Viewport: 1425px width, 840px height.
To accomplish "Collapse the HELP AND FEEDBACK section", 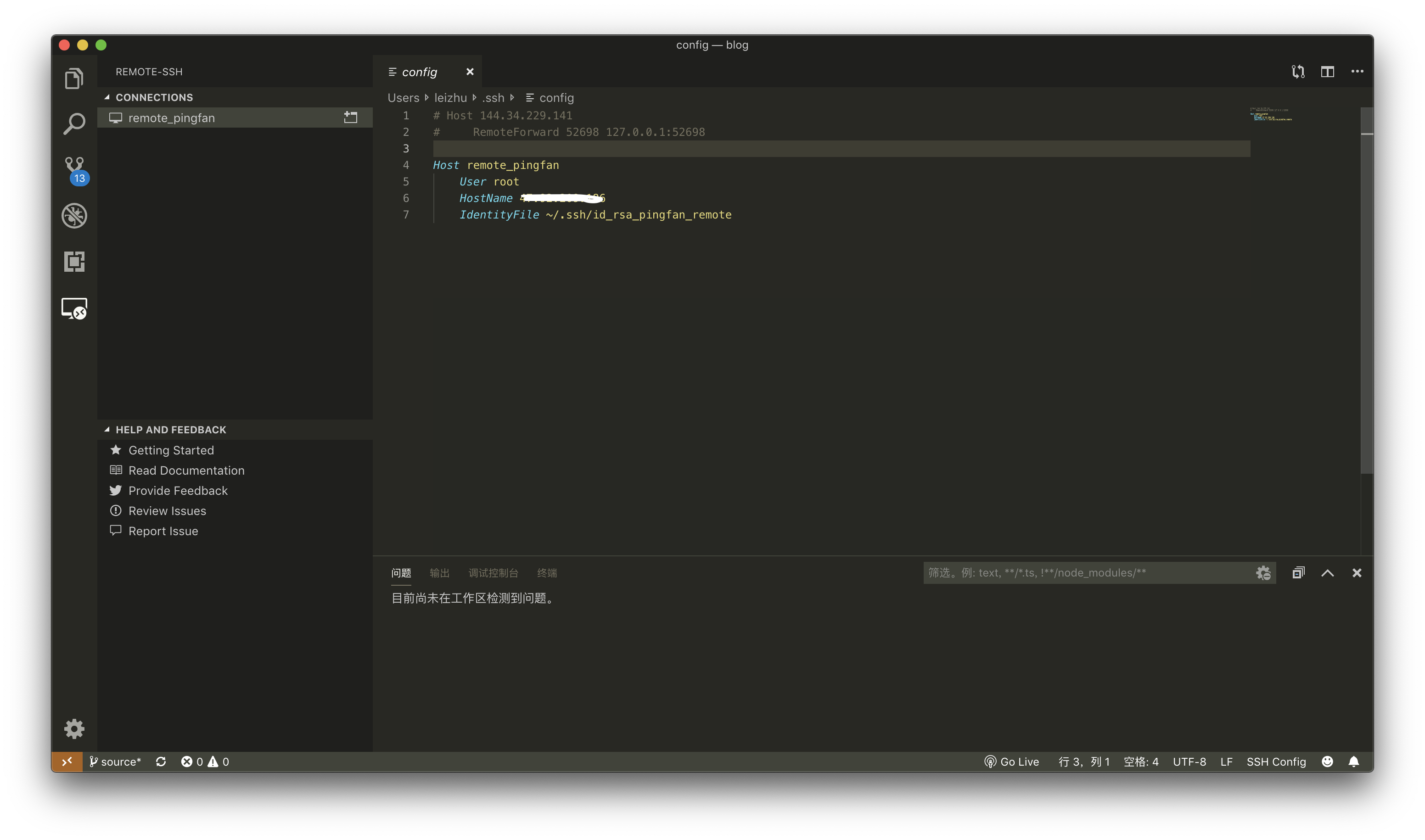I will 107,429.
